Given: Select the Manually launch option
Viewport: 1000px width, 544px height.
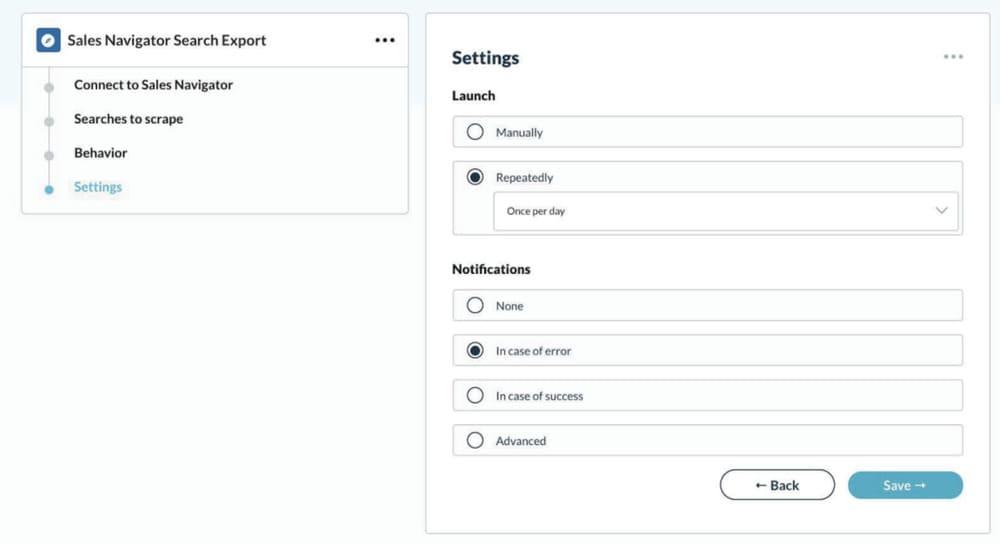Looking at the screenshot, I should 707,132.
